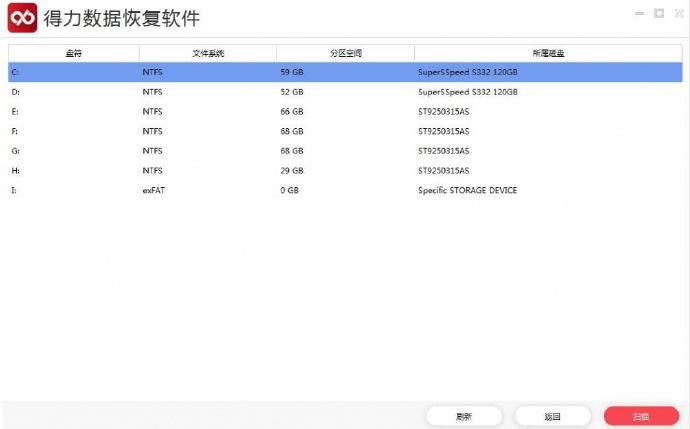Select the C: drive row
Image resolution: width=690 pixels, height=429 pixels.
pyautogui.click(x=345, y=72)
